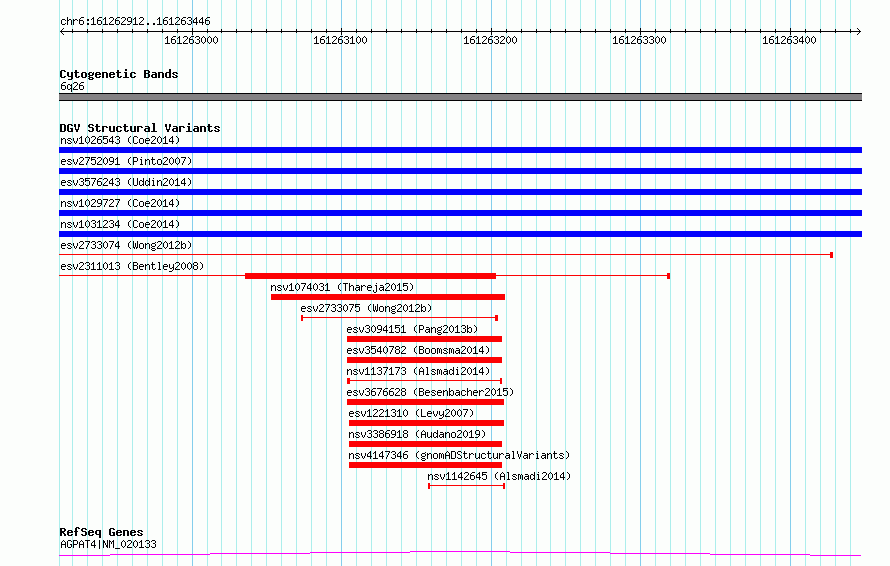Select the red bar under esv3676628
Viewport: 890px width, 566px height.
(x=426, y=402)
